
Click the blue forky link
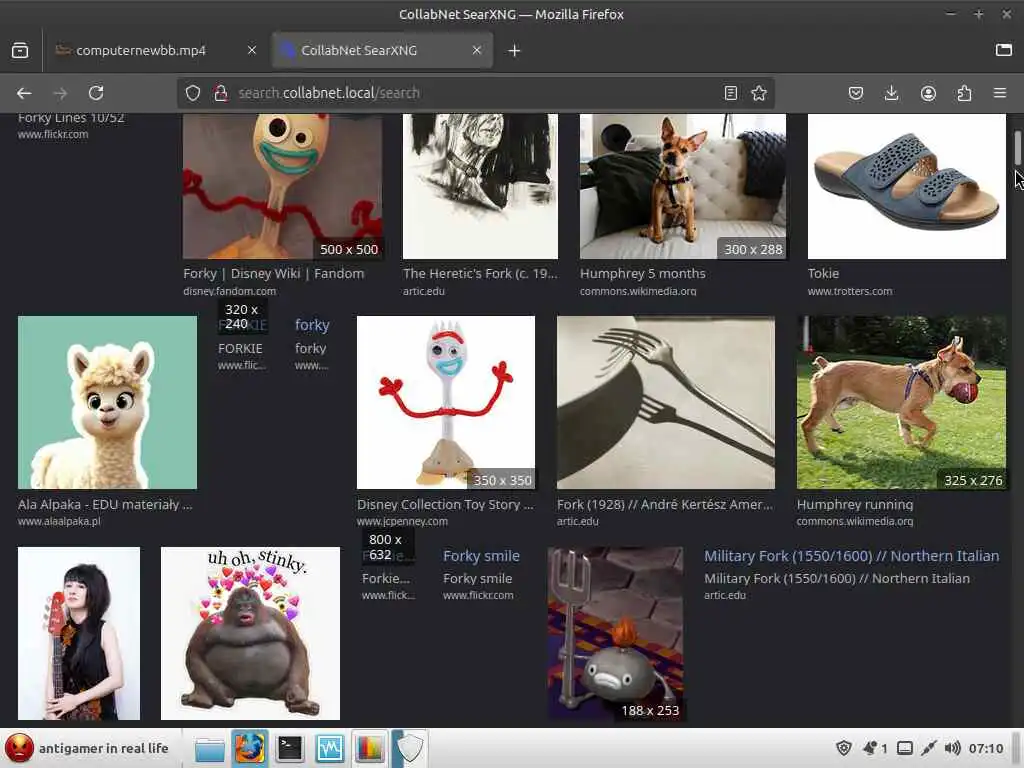point(312,325)
